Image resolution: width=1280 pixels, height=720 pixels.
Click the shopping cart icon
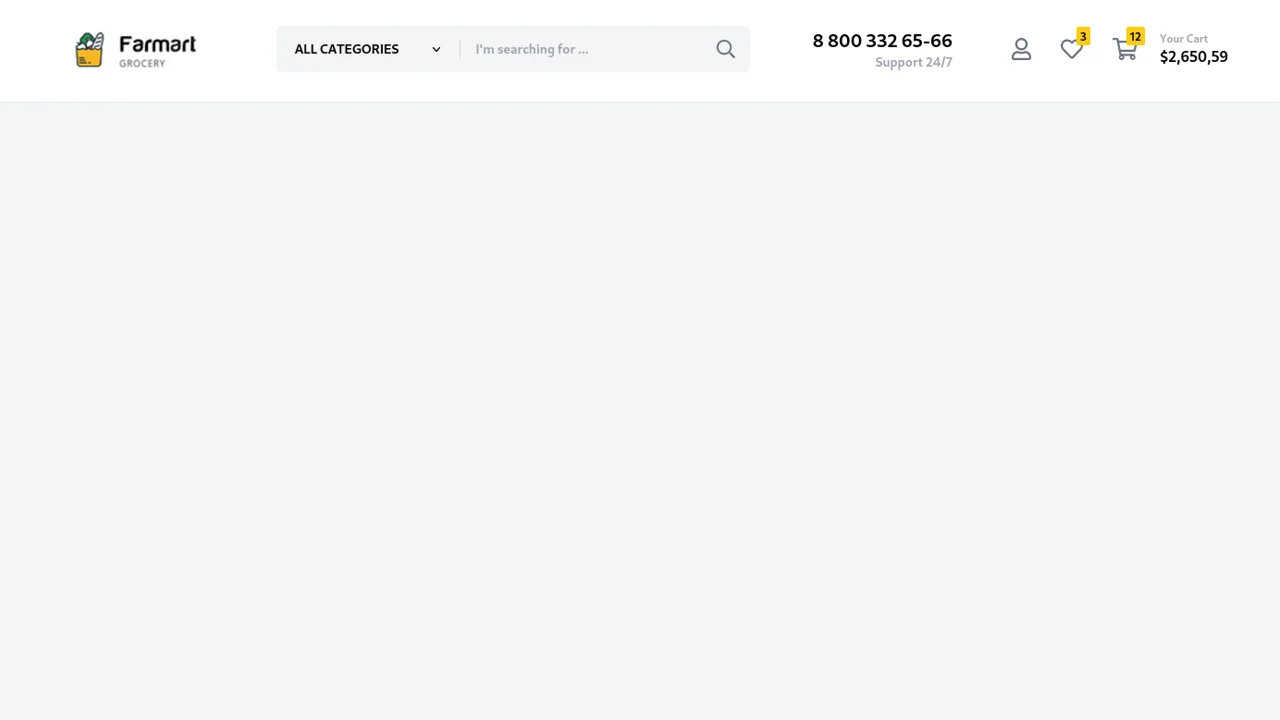(1125, 50)
